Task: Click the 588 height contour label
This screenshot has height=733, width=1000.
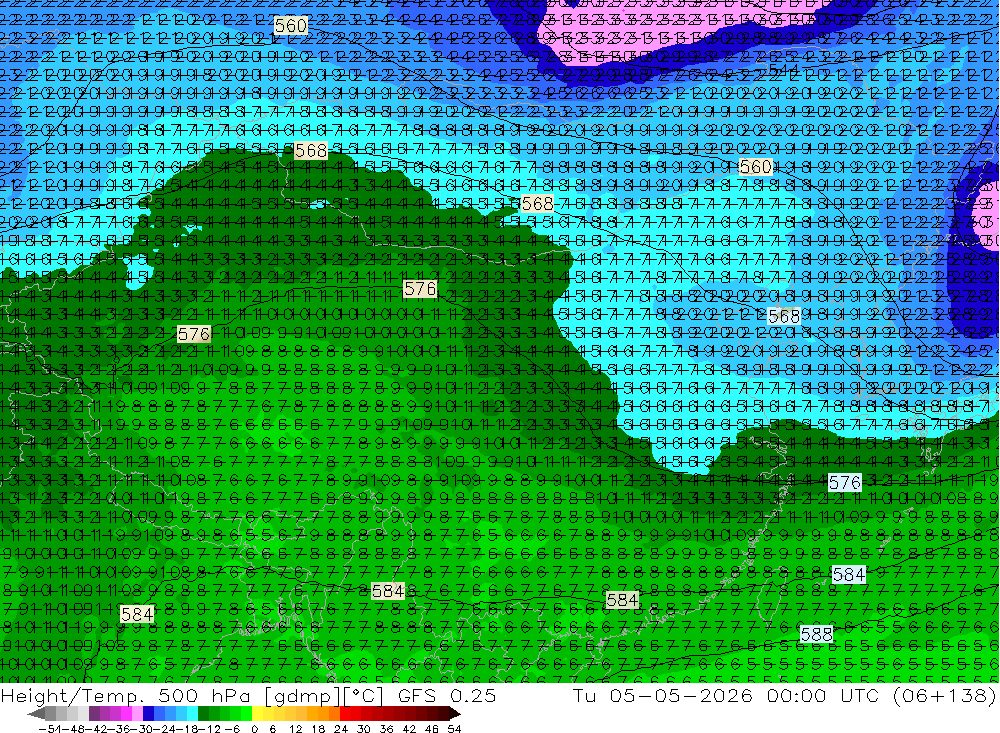Action: click(x=816, y=634)
